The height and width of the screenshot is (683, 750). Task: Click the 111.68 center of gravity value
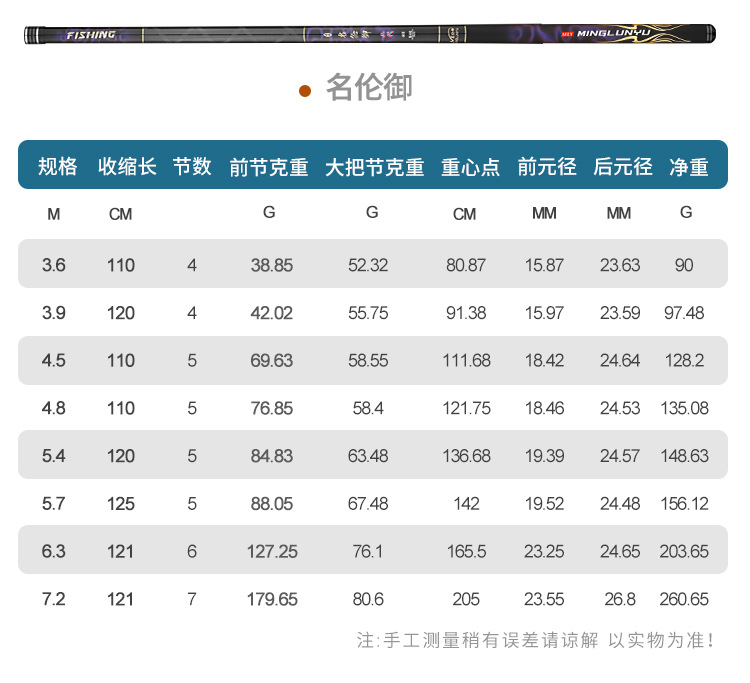coord(466,360)
